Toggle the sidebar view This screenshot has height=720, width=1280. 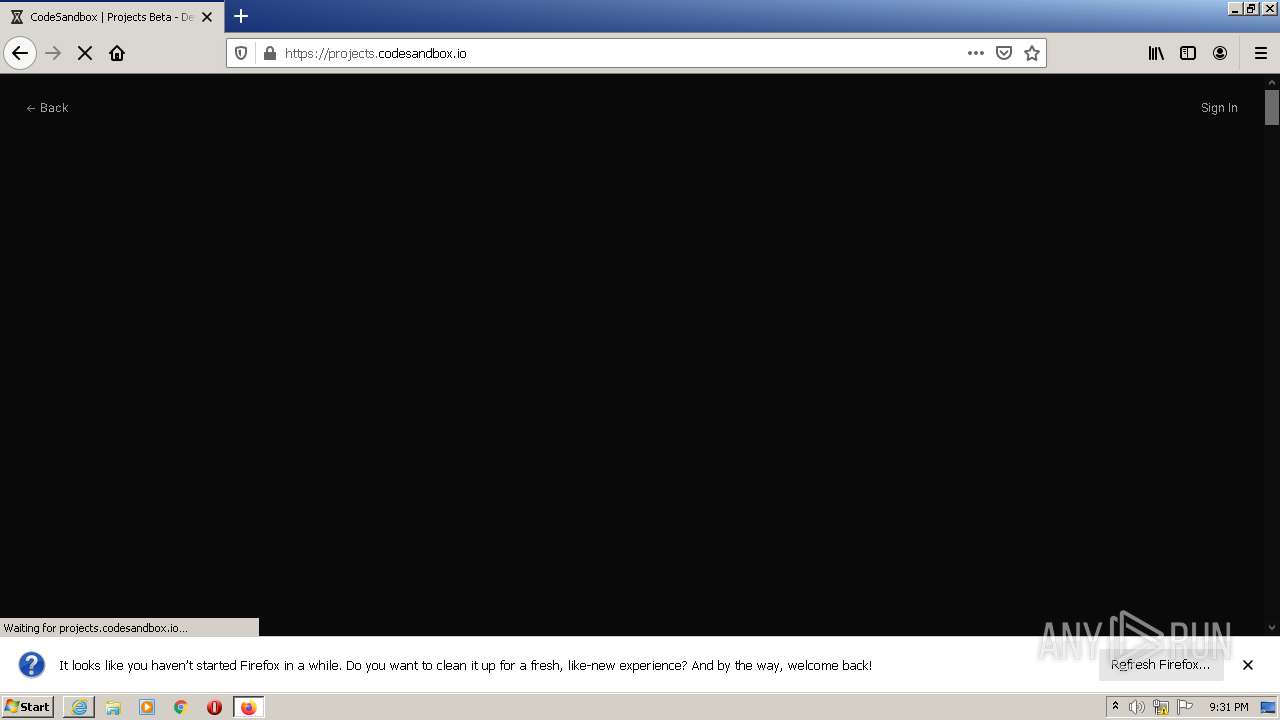pyautogui.click(x=1188, y=53)
